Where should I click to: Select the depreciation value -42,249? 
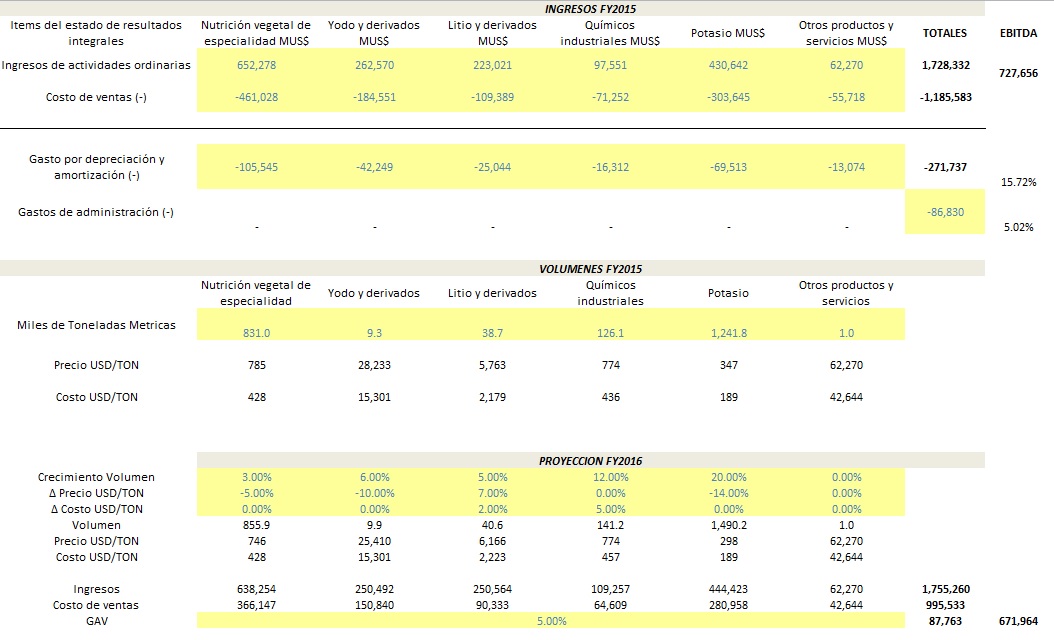pos(374,167)
